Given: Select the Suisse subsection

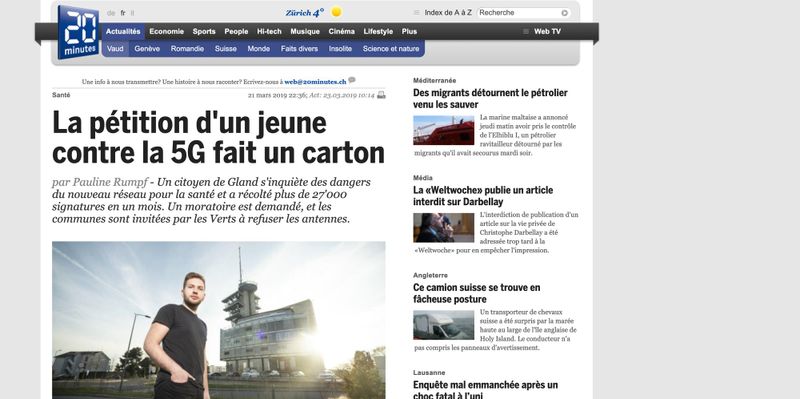Looking at the screenshot, I should click(226, 49).
